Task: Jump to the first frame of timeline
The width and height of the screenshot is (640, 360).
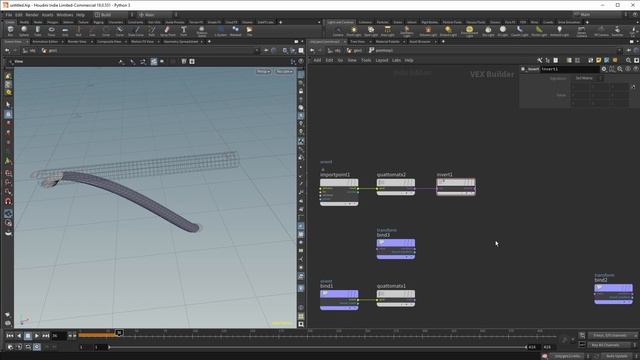Action: click(10, 336)
